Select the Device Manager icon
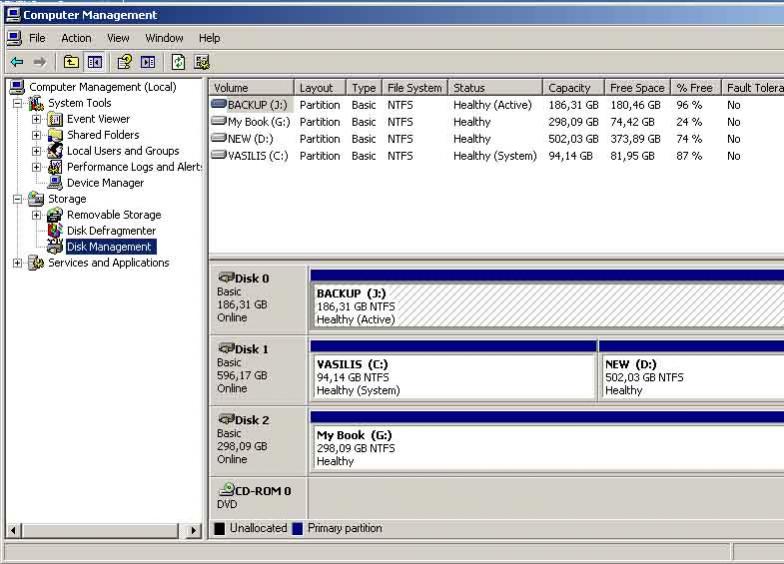Image resolution: width=784 pixels, height=564 pixels. click(x=54, y=183)
